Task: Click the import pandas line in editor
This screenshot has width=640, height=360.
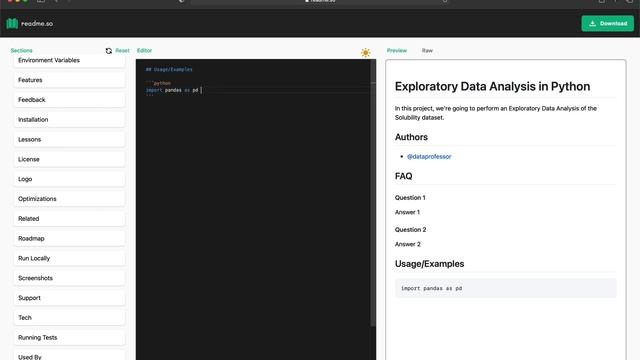Action: [172, 90]
